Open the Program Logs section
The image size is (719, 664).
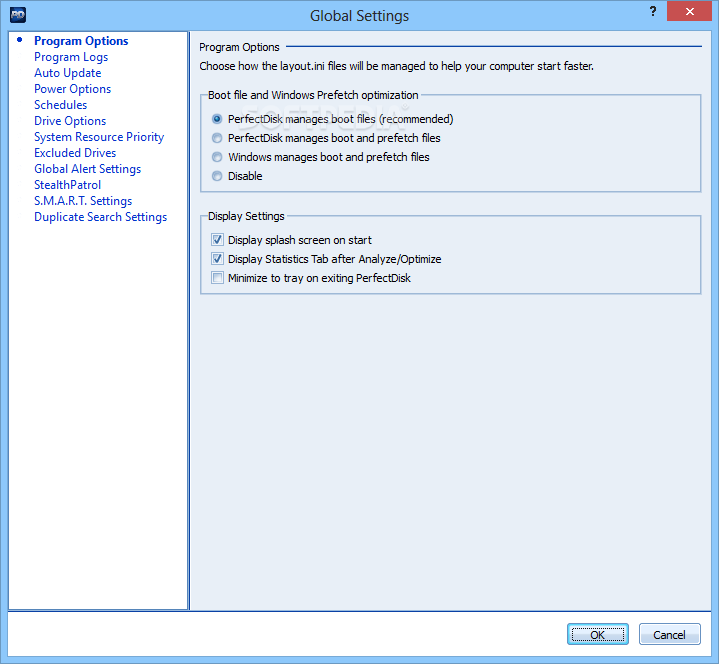(x=71, y=57)
